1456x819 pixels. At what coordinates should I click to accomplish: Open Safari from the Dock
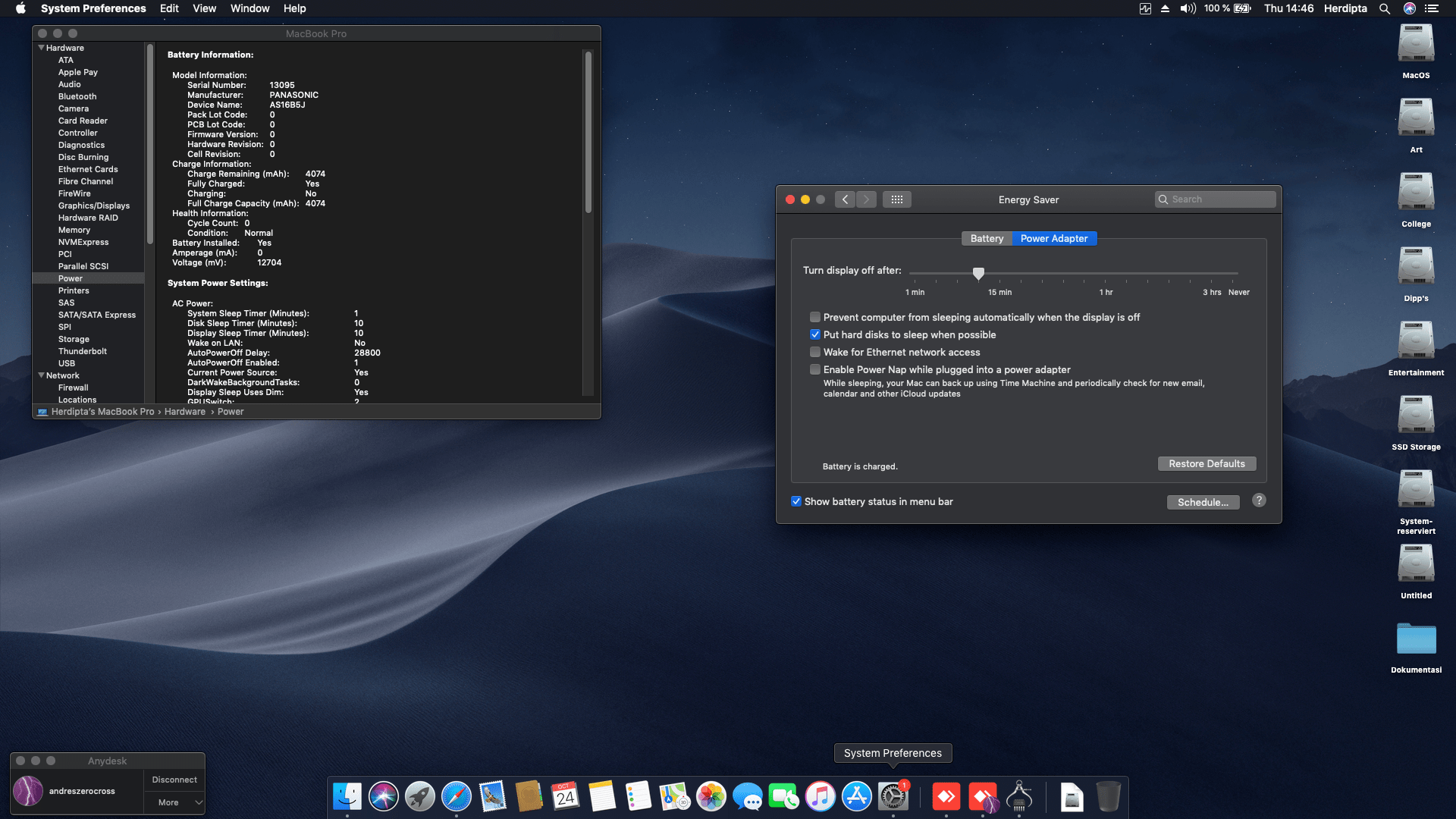(456, 796)
